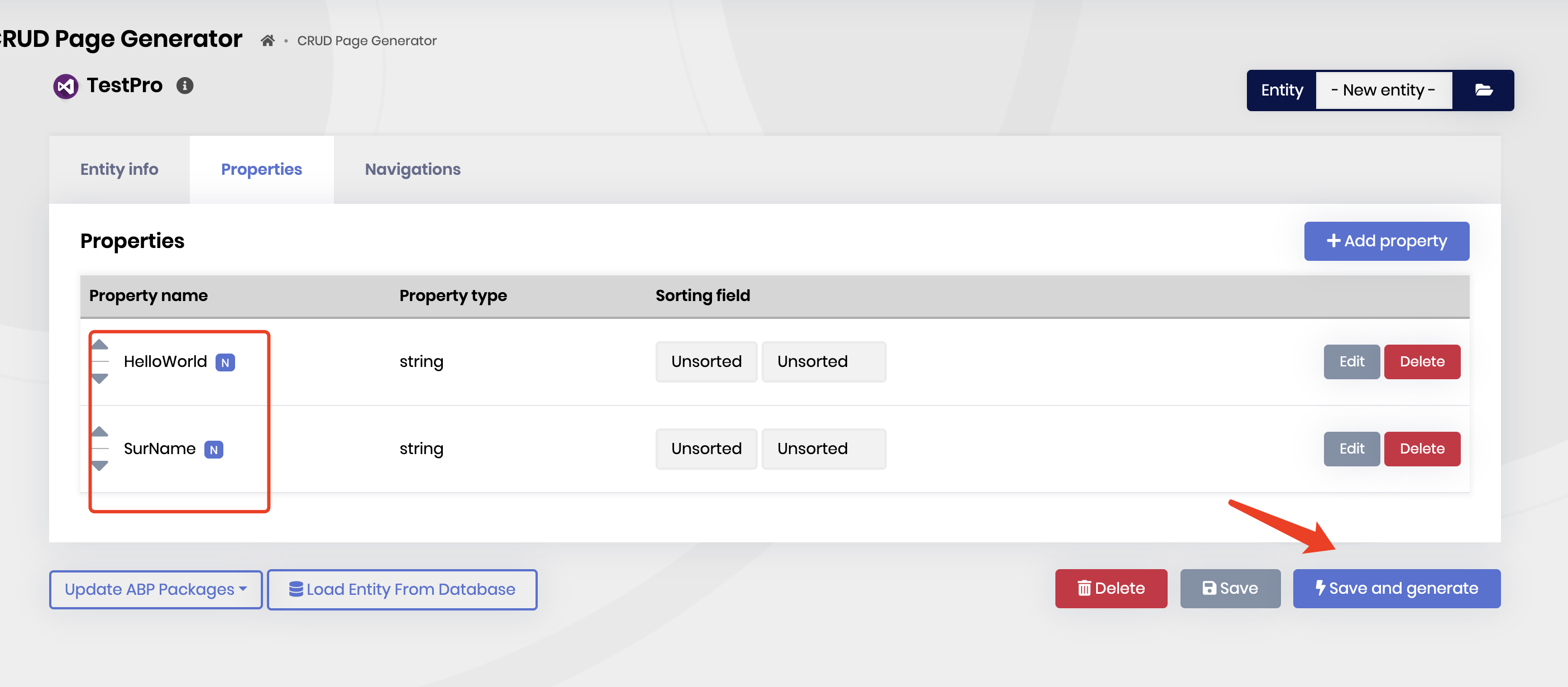Move SurName property down with arrow
The width and height of the screenshot is (1568, 687).
100,465
